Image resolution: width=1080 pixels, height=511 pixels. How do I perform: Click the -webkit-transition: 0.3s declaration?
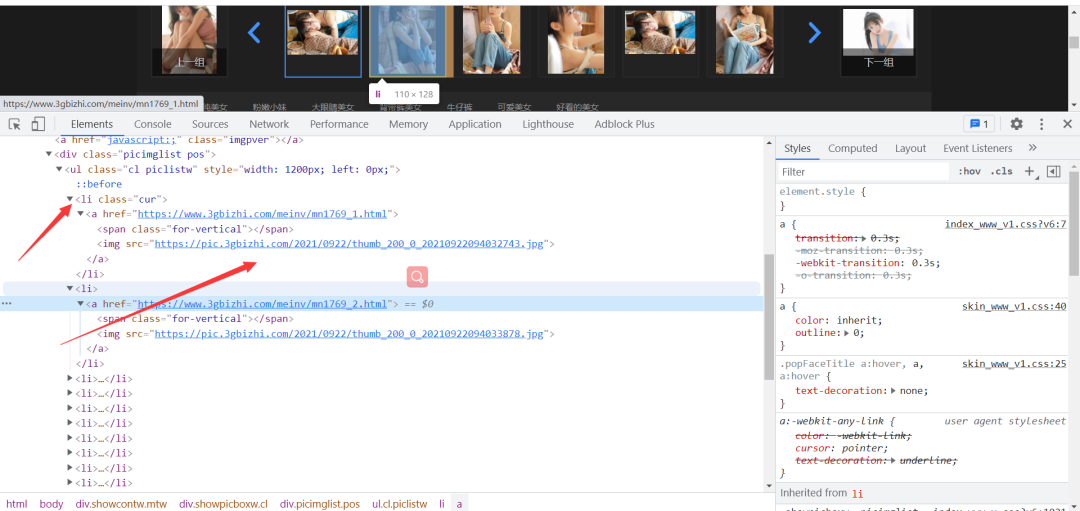pyautogui.click(x=867, y=262)
